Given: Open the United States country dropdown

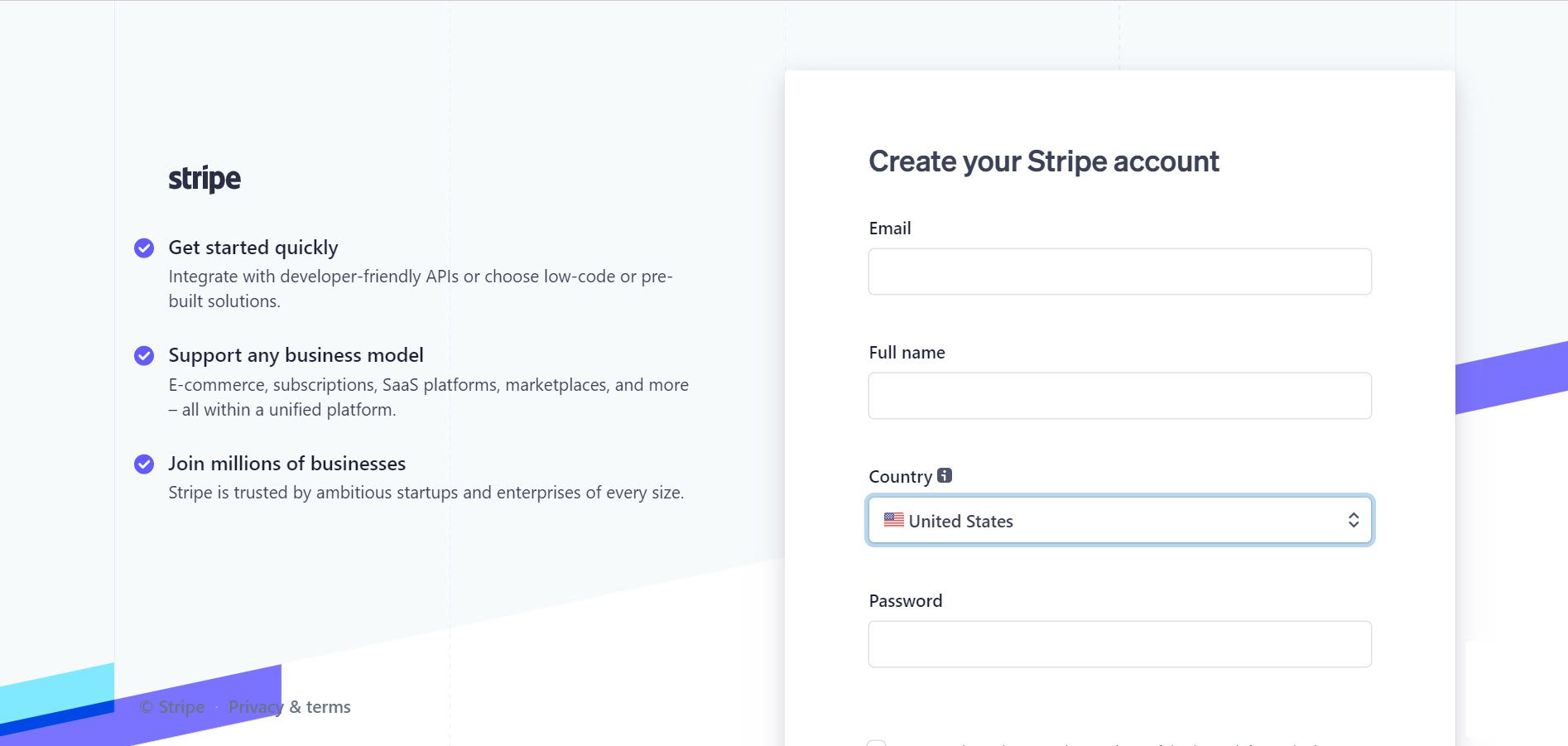Looking at the screenshot, I should coord(1120,520).
